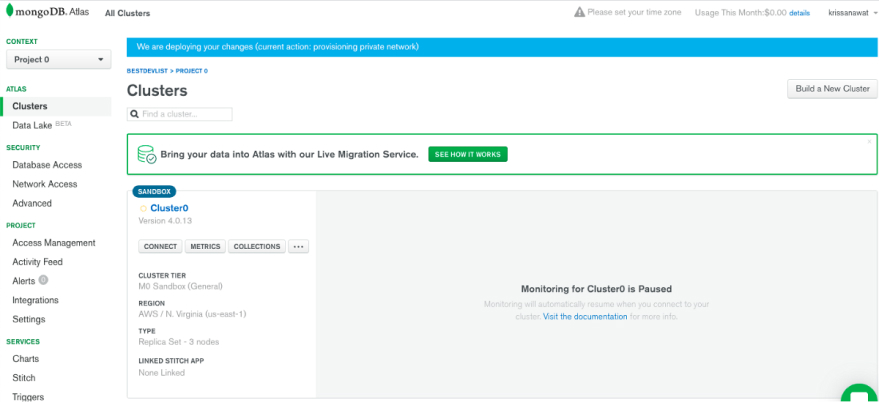Image resolution: width=879 pixels, height=402 pixels.
Task: Open Advanced security settings
Action: click(x=32, y=203)
